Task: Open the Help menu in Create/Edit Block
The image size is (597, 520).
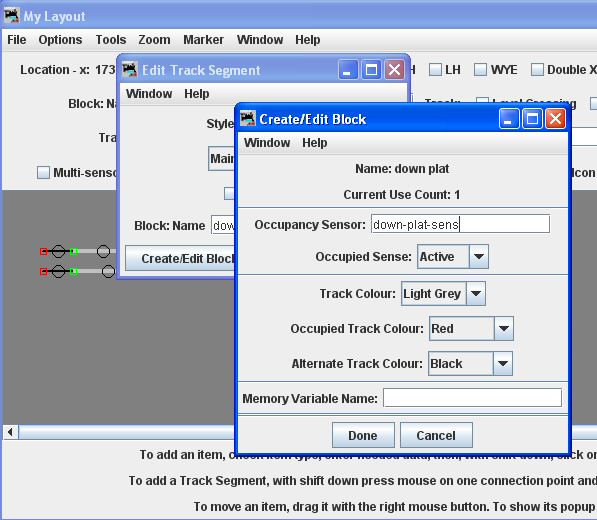Action: (x=314, y=143)
